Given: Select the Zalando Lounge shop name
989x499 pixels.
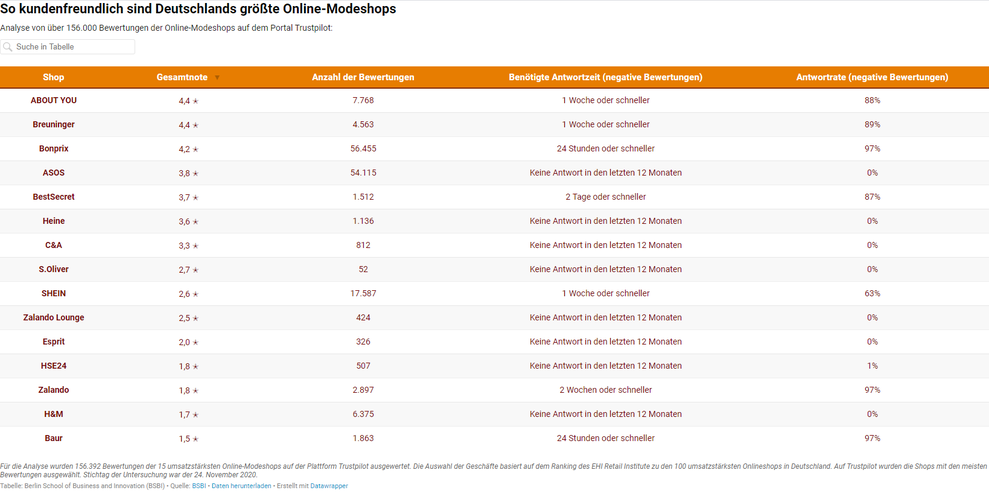Looking at the screenshot, I should [54, 318].
